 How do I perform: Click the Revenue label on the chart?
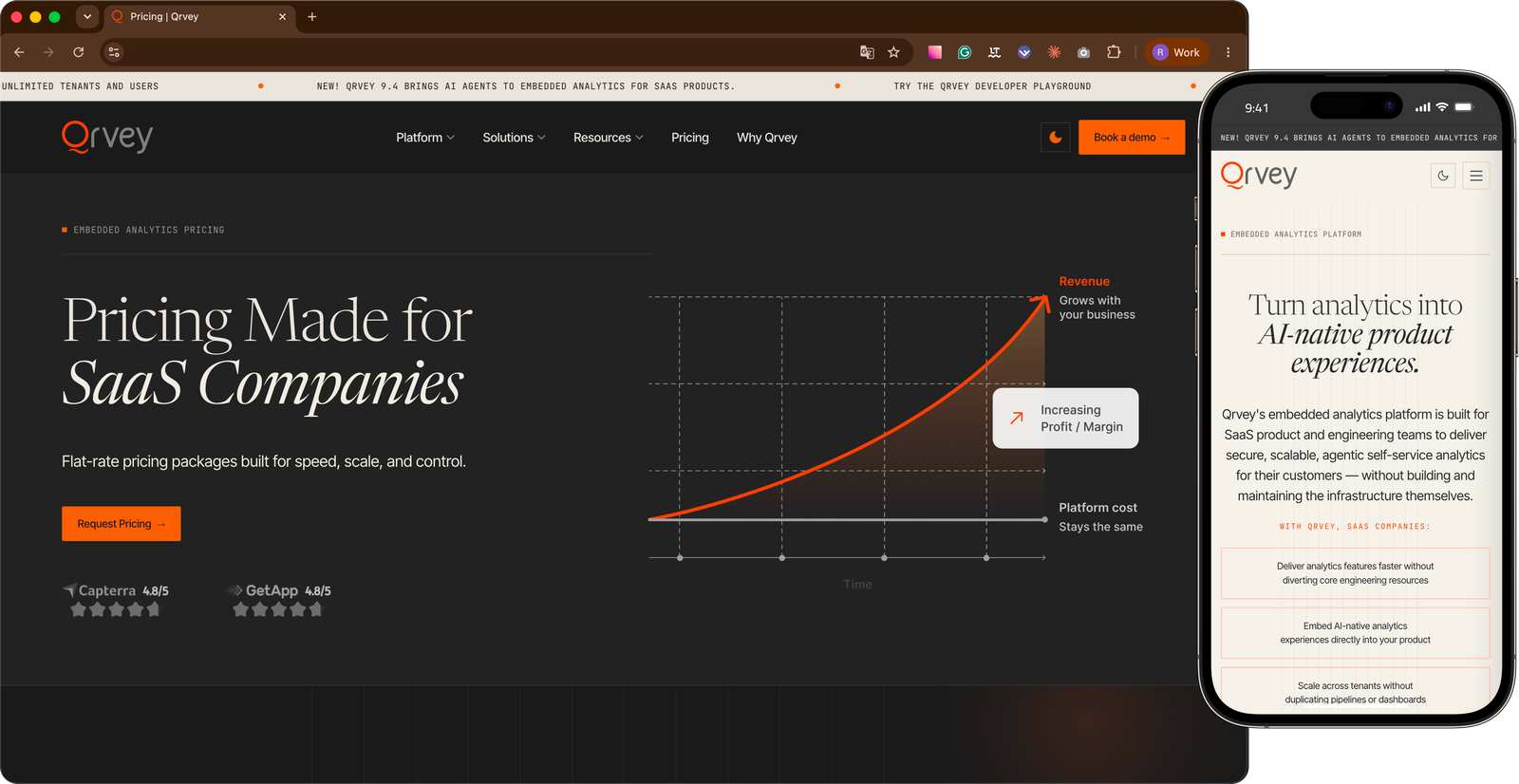tap(1084, 281)
